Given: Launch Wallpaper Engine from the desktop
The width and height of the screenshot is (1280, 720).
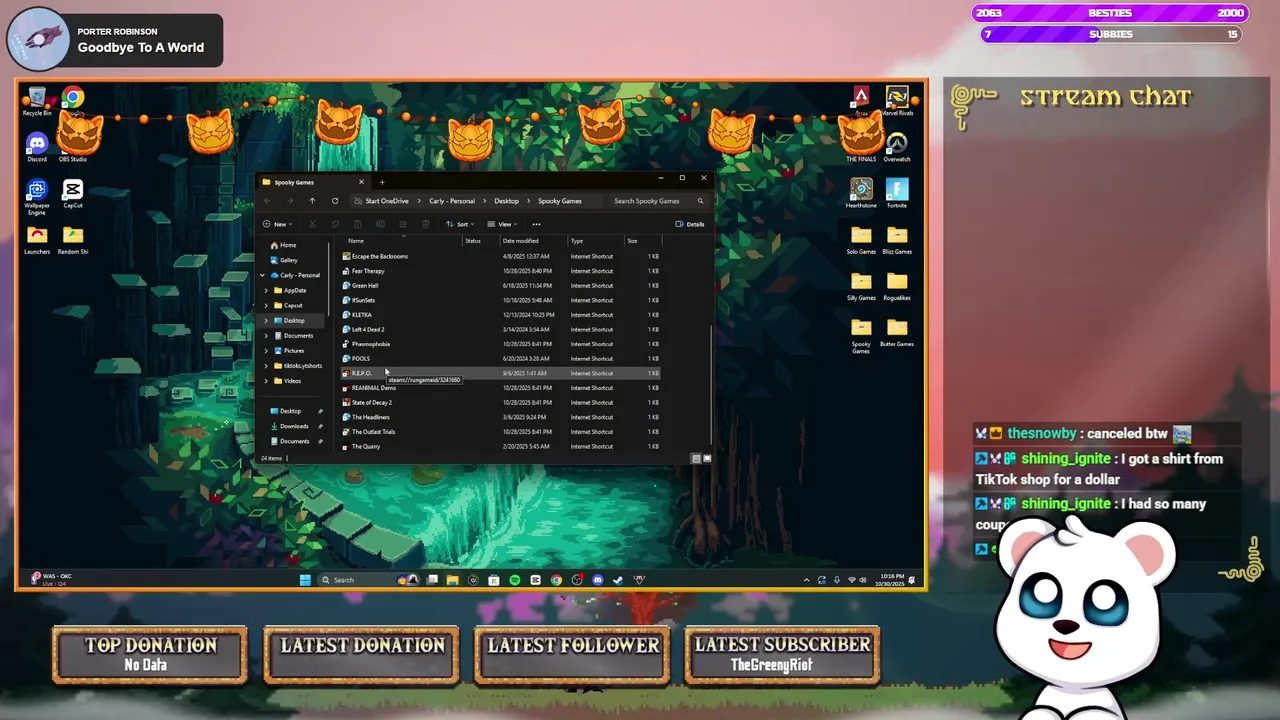Looking at the screenshot, I should coord(37,197).
